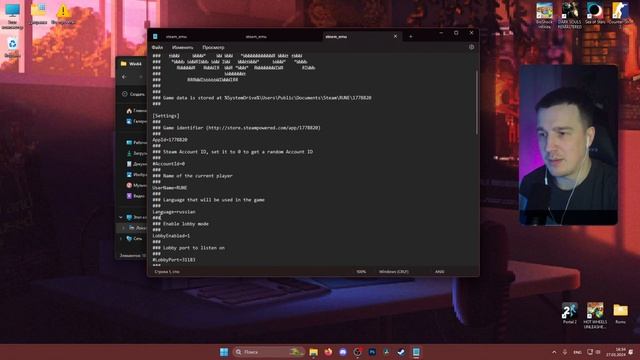
Task: Open the Просмотр menu in Notepad
Action: [213, 47]
